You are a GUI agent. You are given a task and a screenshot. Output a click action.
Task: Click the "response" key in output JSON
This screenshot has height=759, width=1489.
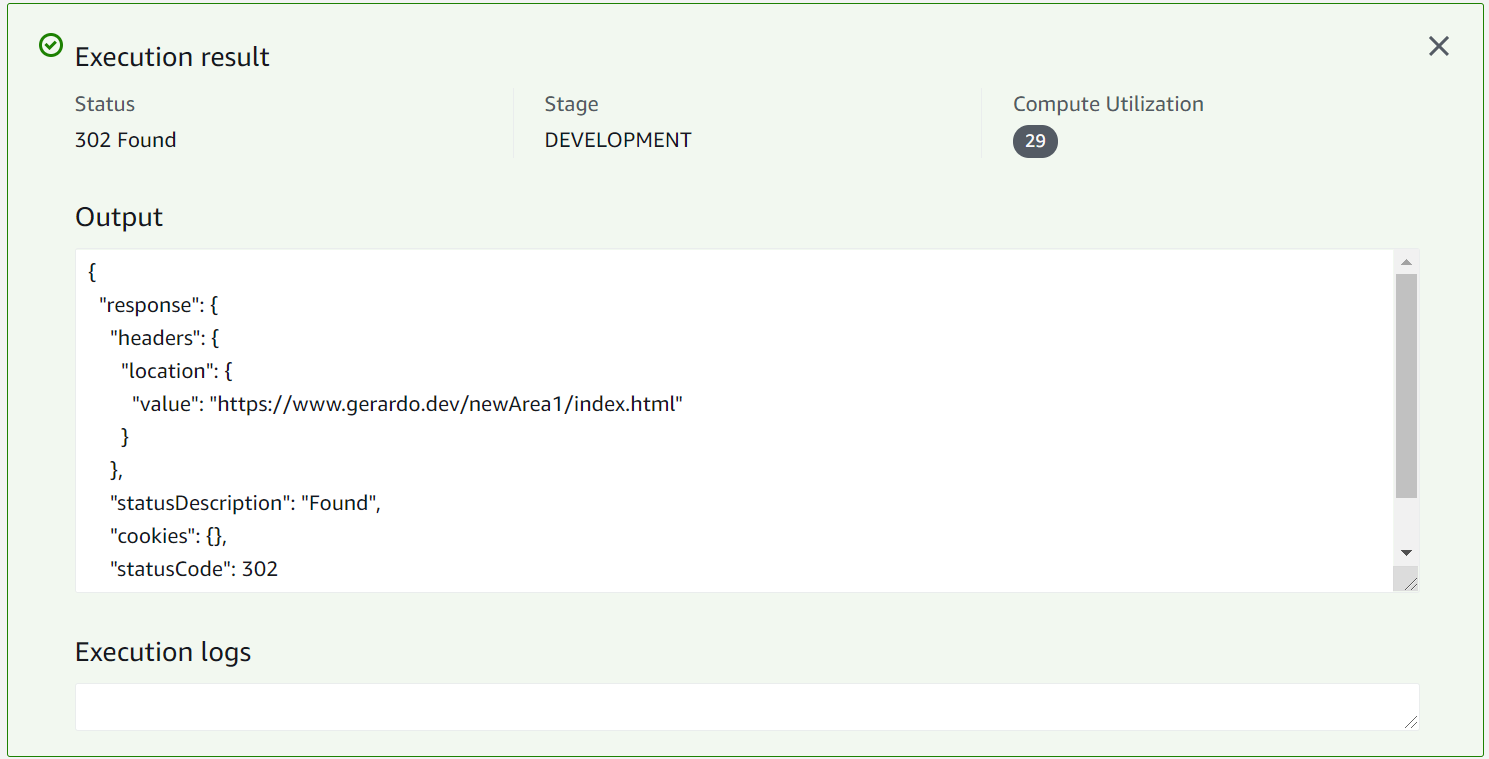146,305
